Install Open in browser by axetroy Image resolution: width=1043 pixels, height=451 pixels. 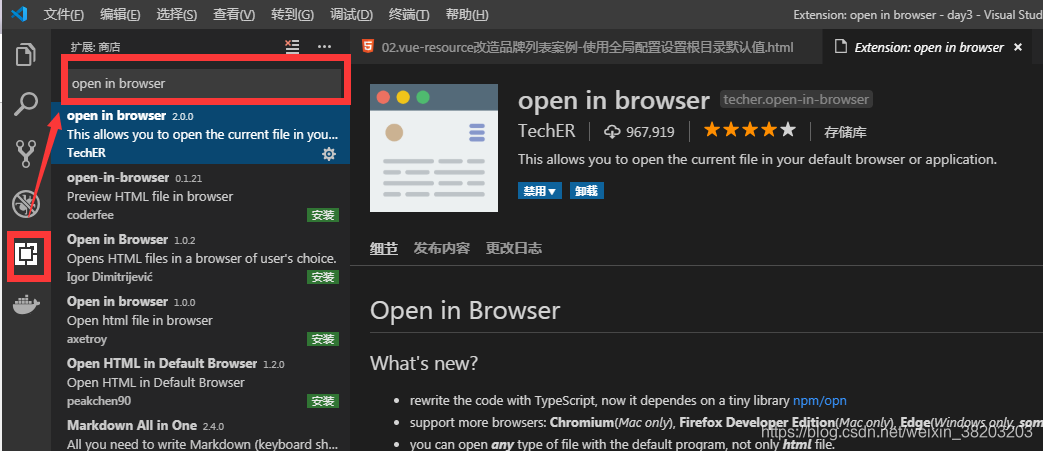[323, 339]
